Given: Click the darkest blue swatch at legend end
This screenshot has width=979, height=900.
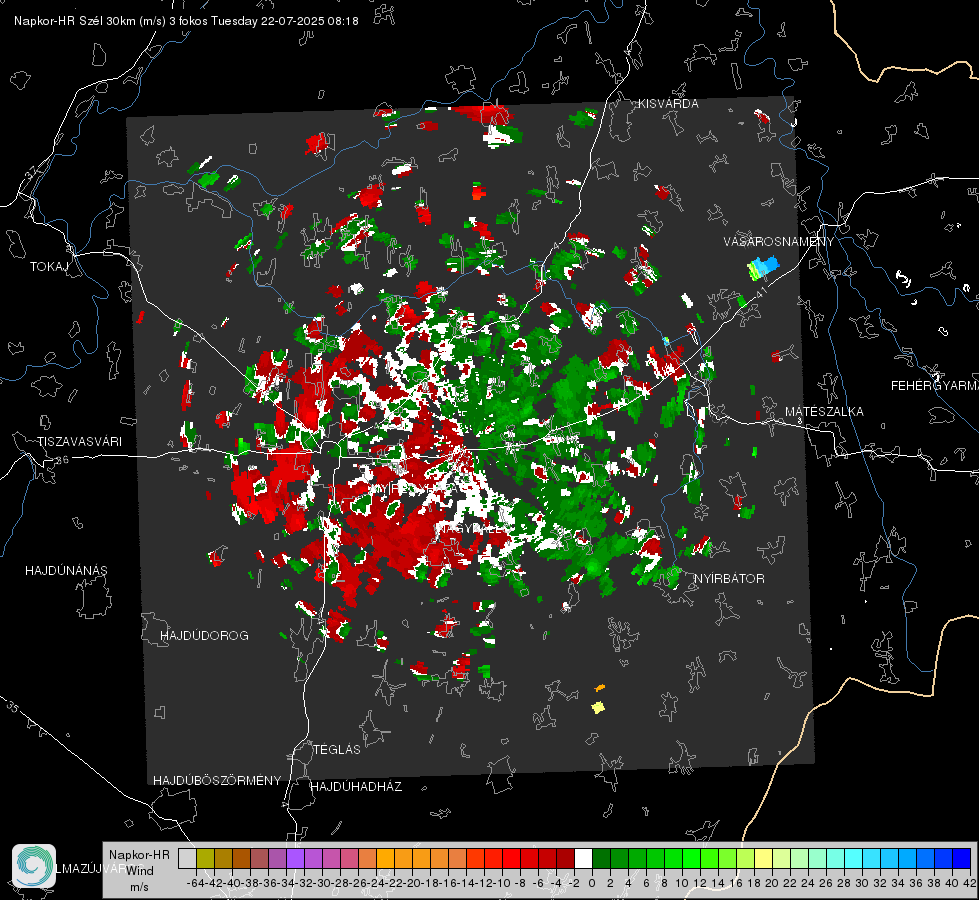Looking at the screenshot, I should (962, 859).
